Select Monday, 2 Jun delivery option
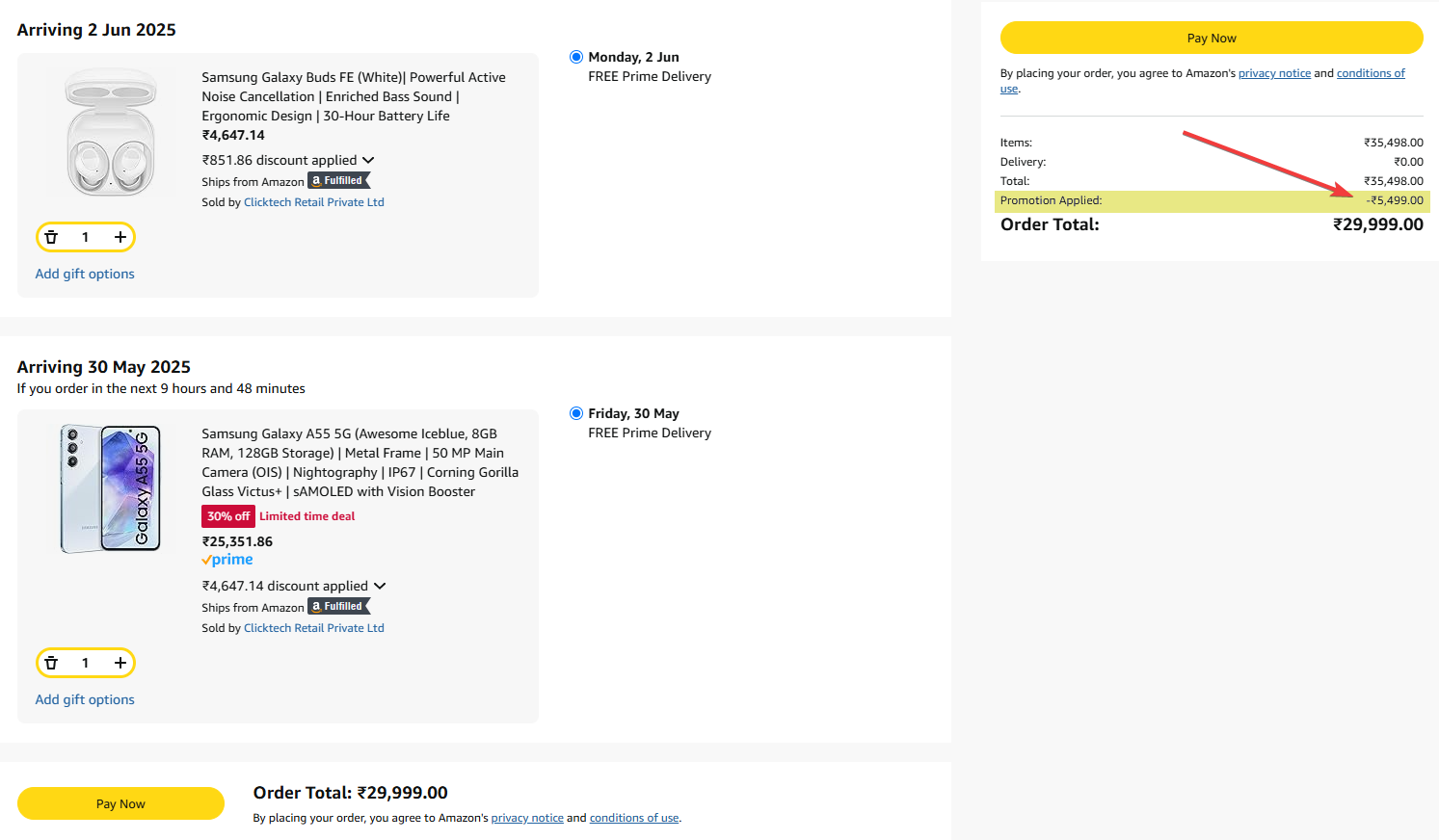Image resolution: width=1439 pixels, height=840 pixels. click(x=576, y=57)
